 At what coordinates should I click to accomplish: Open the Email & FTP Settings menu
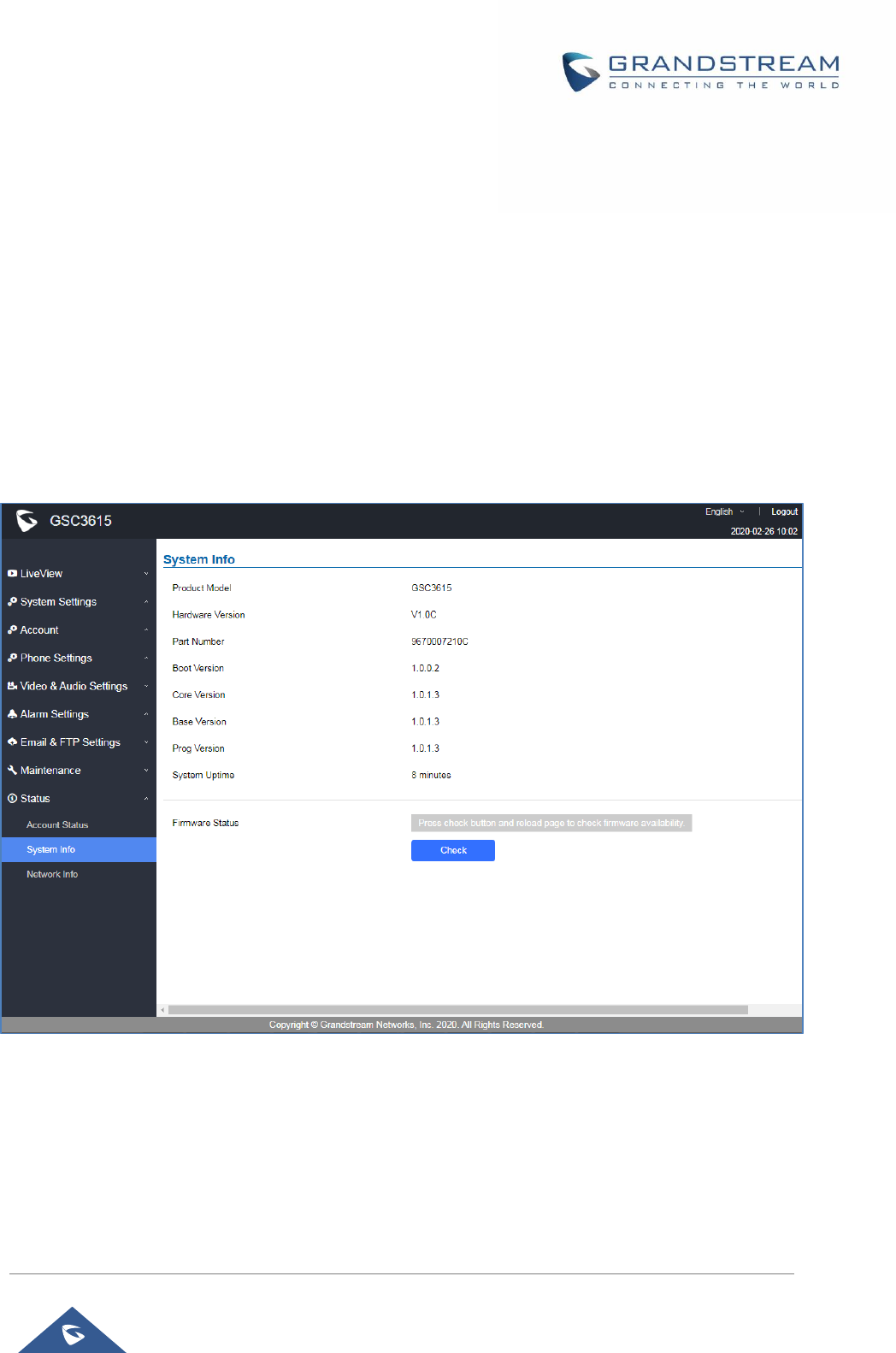click(x=79, y=742)
